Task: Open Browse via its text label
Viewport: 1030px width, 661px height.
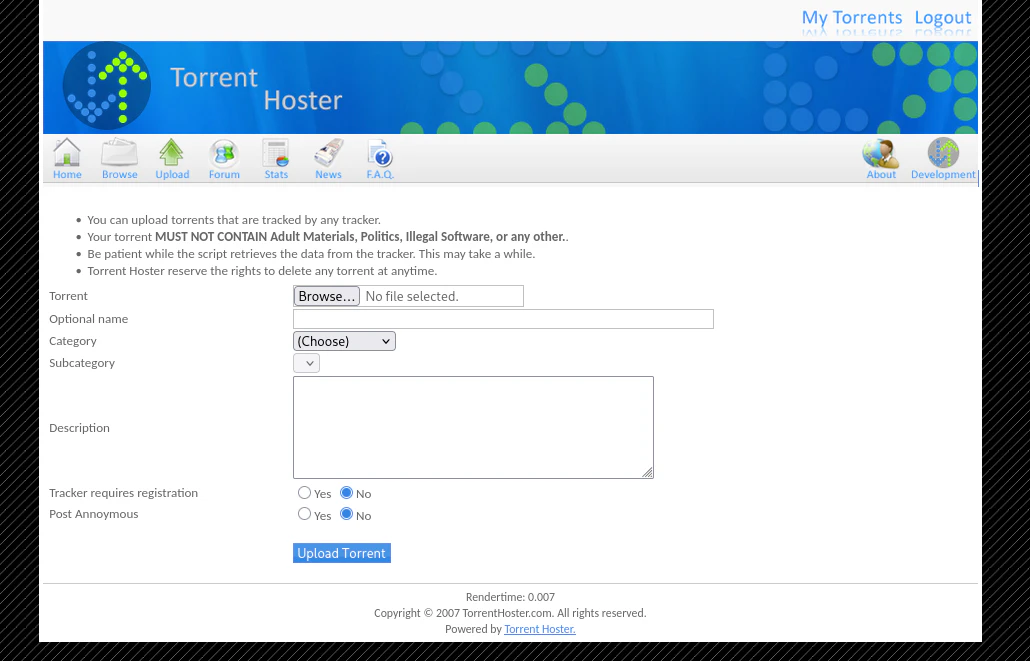Action: point(120,174)
